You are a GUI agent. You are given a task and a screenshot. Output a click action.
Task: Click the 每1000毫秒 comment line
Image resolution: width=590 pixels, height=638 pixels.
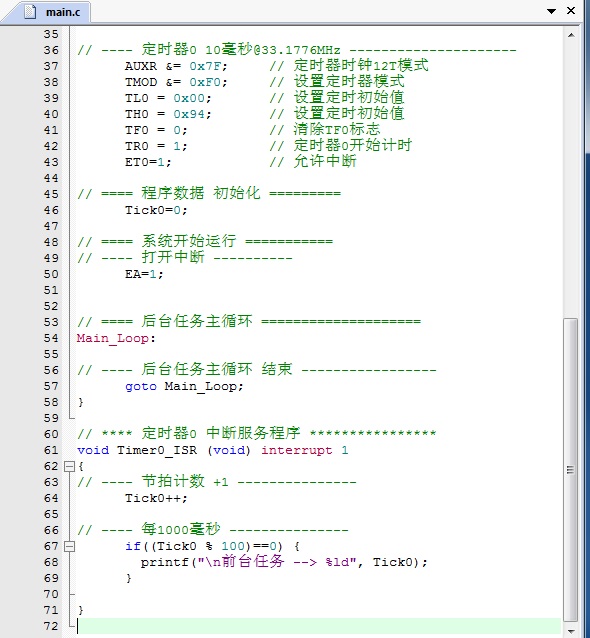[x=212, y=530]
